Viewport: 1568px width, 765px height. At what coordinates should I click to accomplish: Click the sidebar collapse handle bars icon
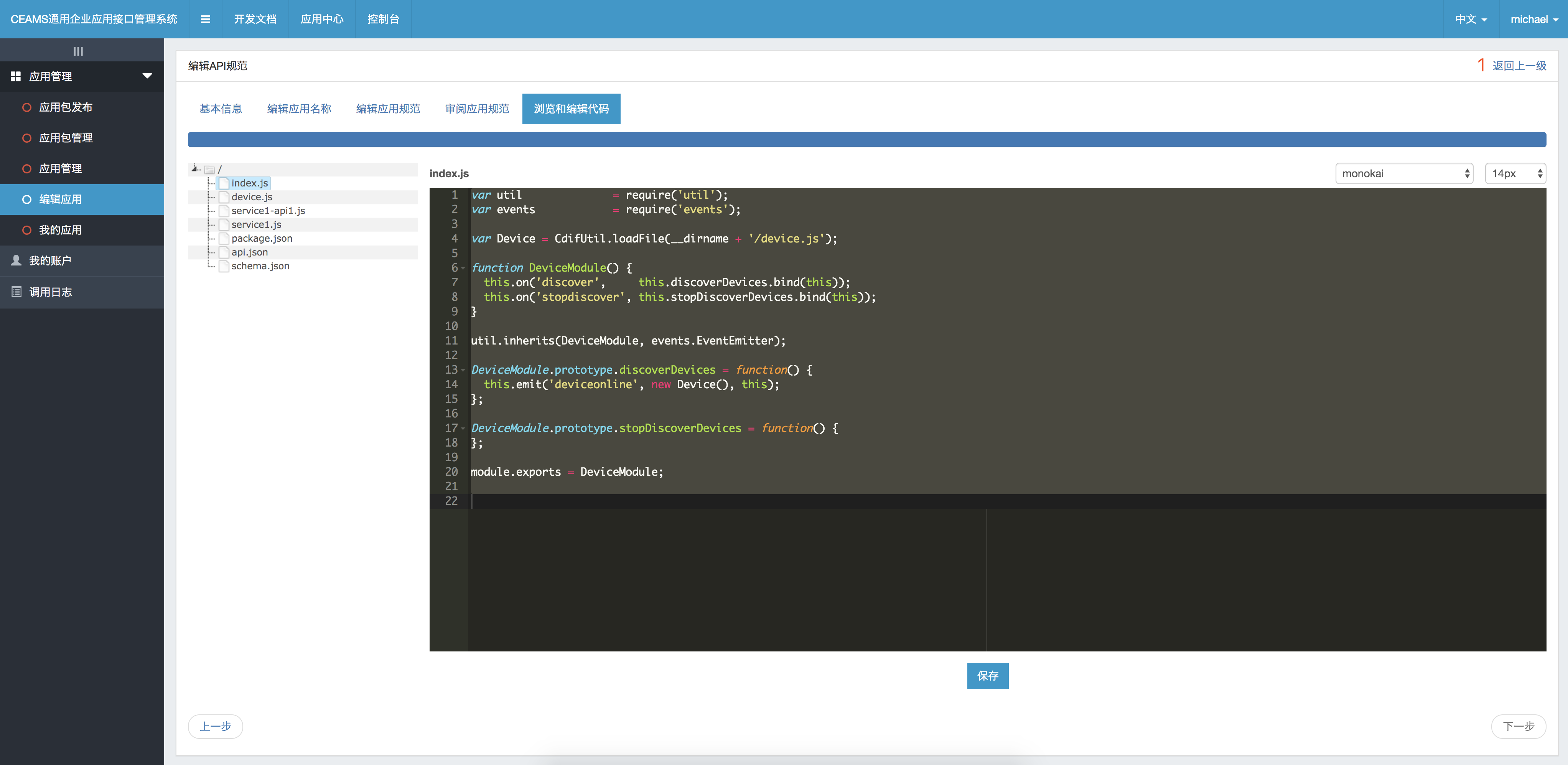(x=78, y=51)
